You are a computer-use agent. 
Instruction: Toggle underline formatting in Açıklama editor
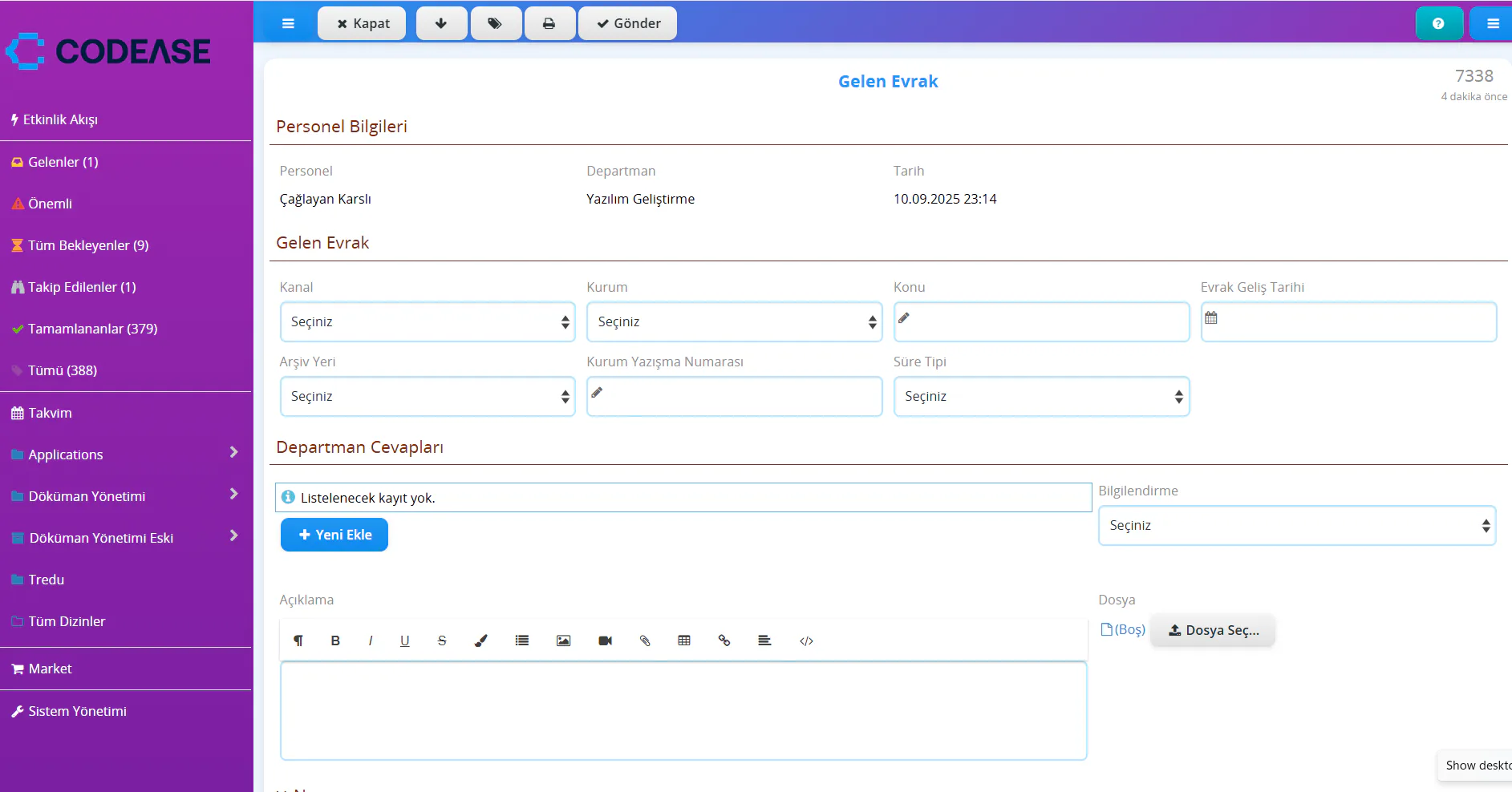(x=405, y=640)
